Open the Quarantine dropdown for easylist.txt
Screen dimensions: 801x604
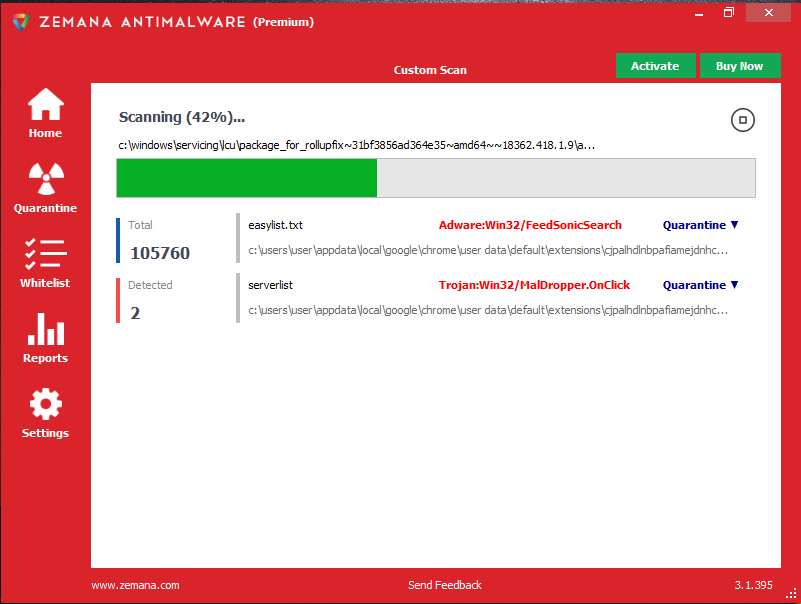point(700,225)
